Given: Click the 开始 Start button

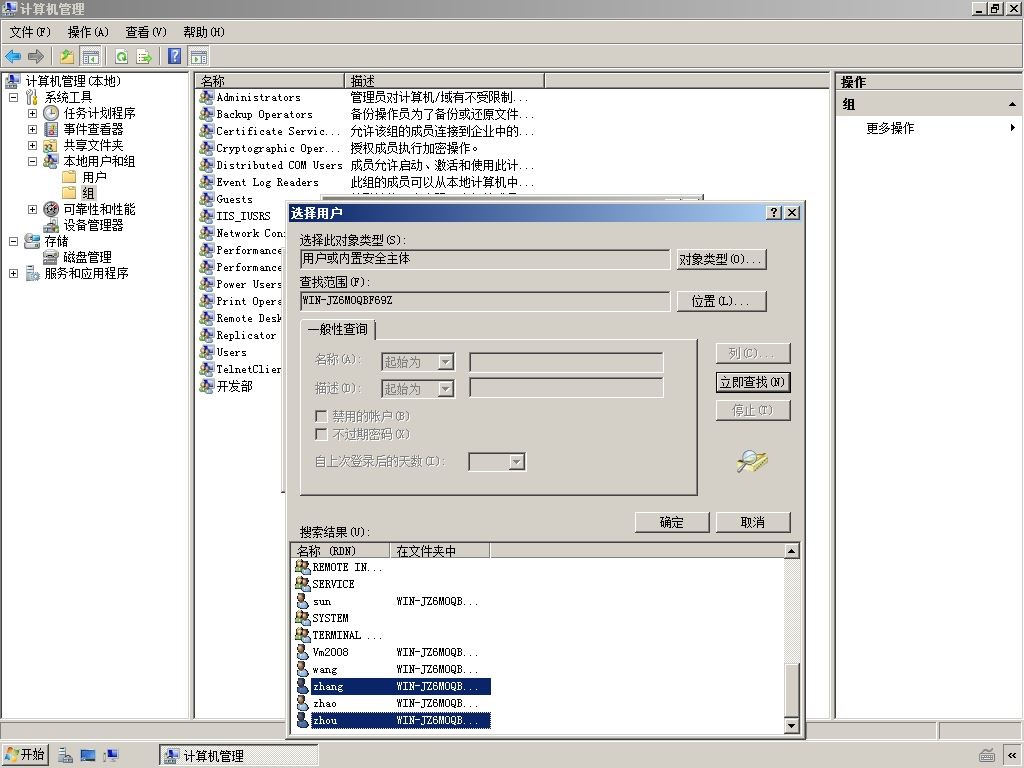Looking at the screenshot, I should click(25, 755).
